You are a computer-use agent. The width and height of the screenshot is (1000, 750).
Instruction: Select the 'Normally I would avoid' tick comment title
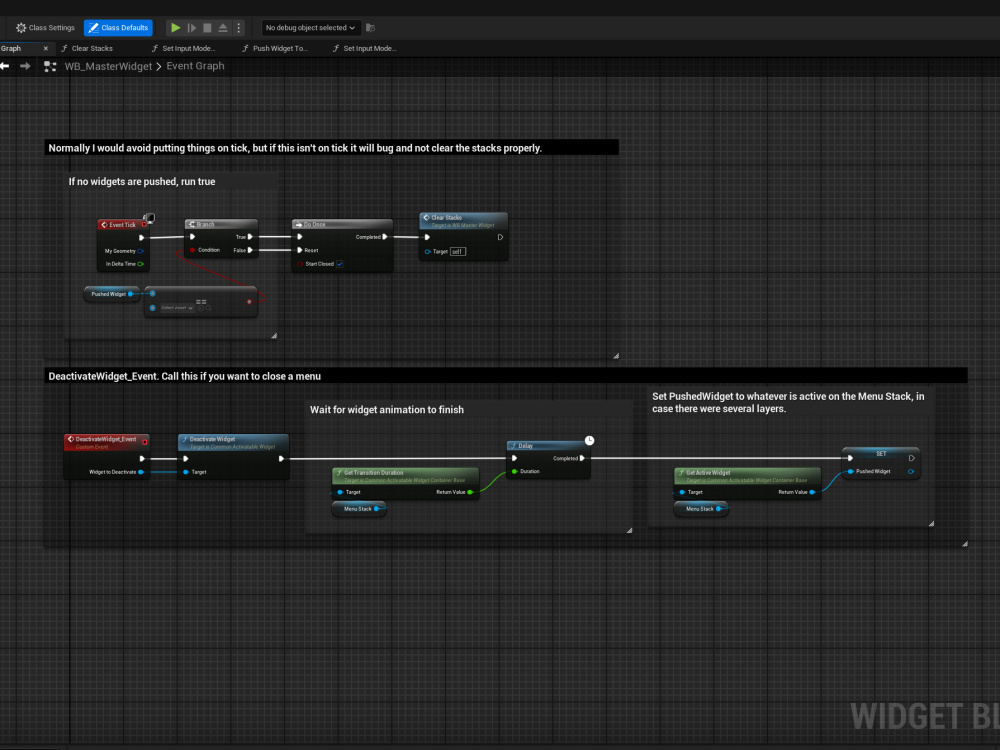(295, 148)
